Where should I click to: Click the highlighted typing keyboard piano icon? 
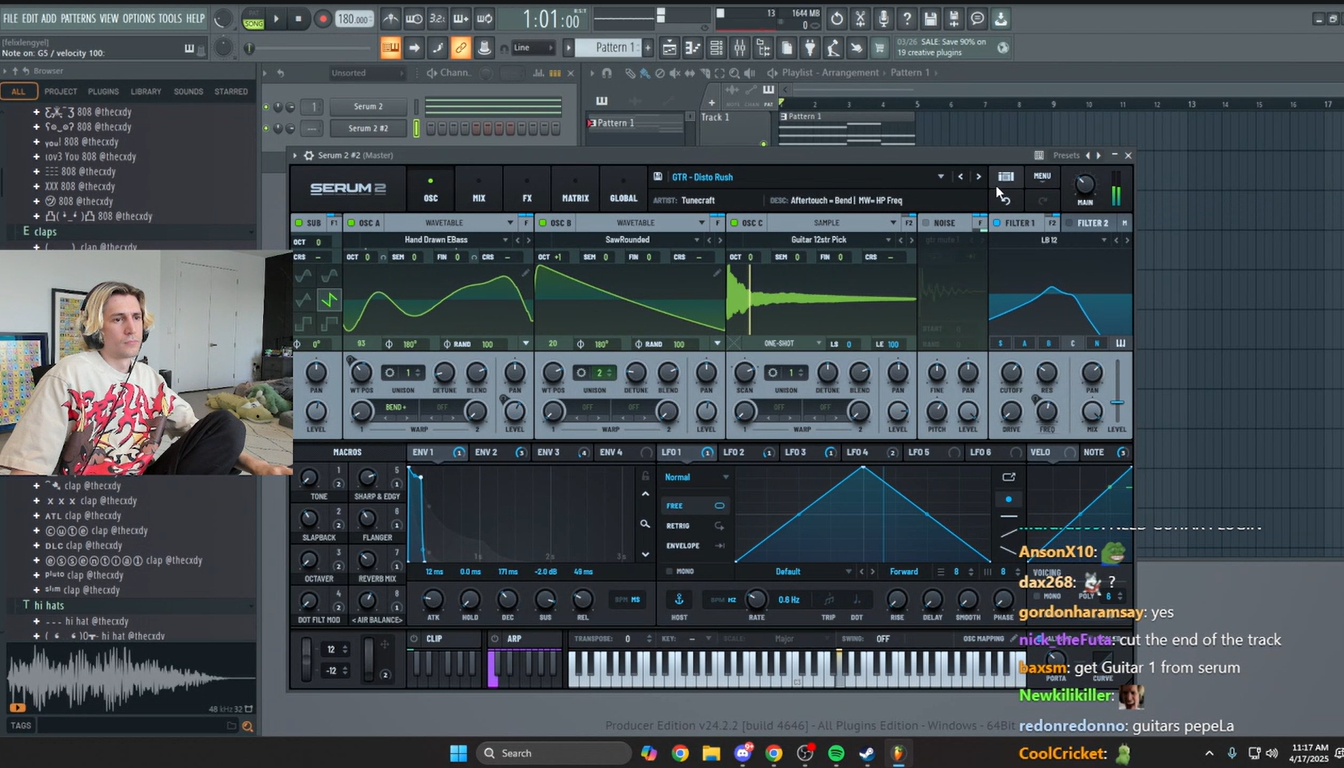(390, 47)
